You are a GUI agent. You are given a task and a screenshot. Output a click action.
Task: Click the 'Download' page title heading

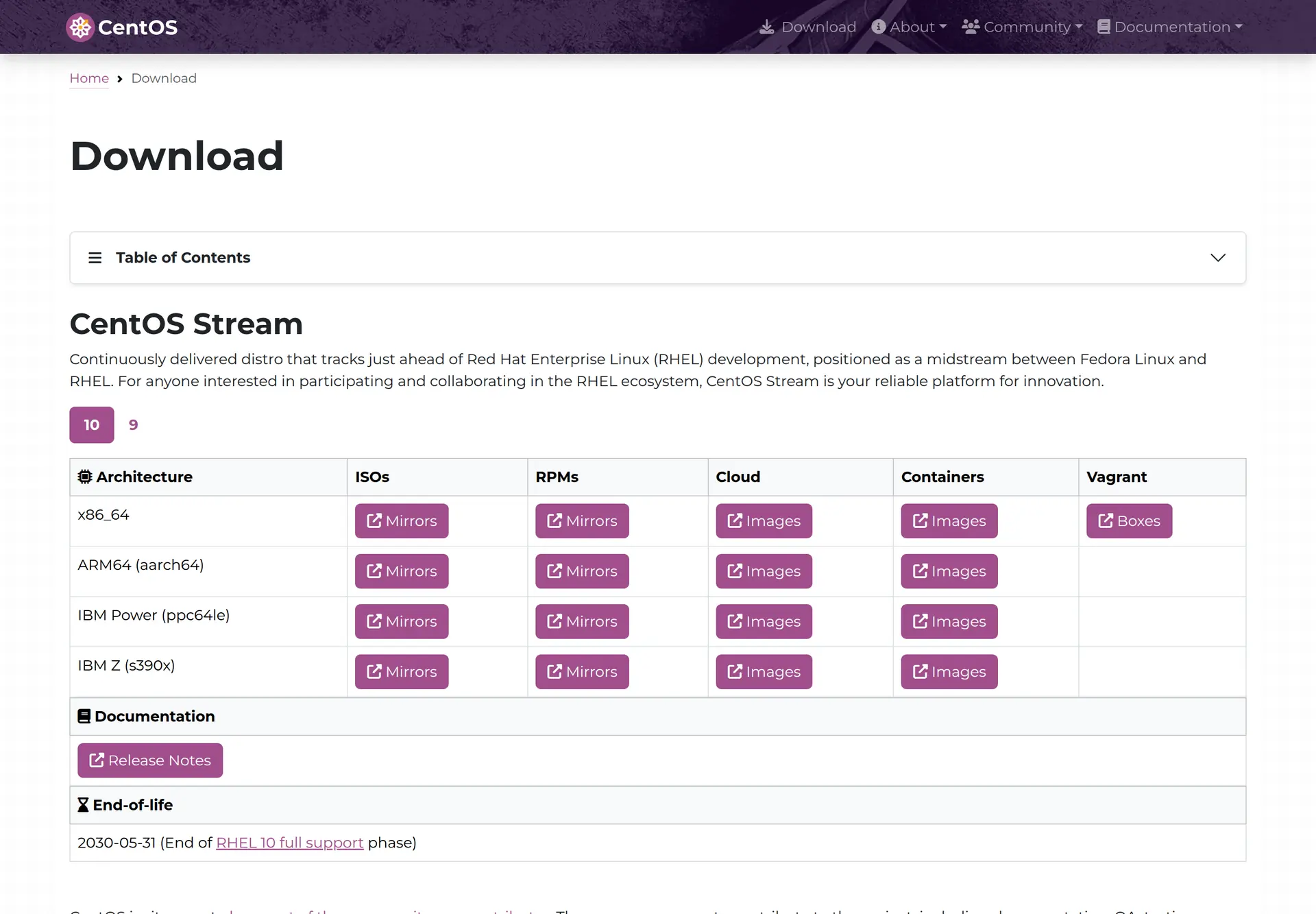177,156
